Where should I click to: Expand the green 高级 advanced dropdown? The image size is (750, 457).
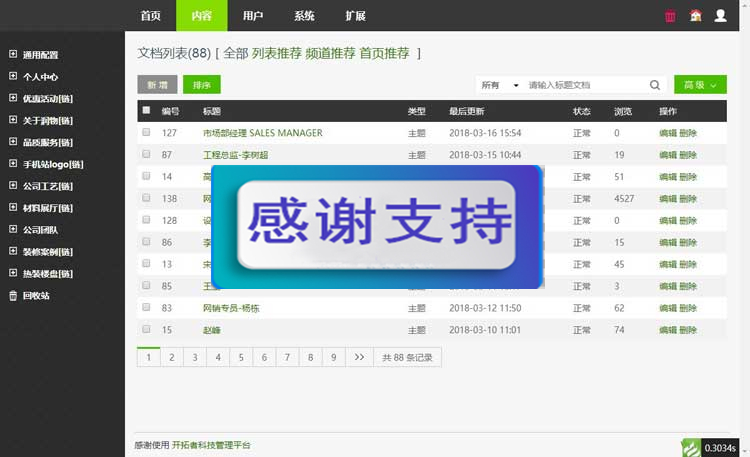point(700,85)
